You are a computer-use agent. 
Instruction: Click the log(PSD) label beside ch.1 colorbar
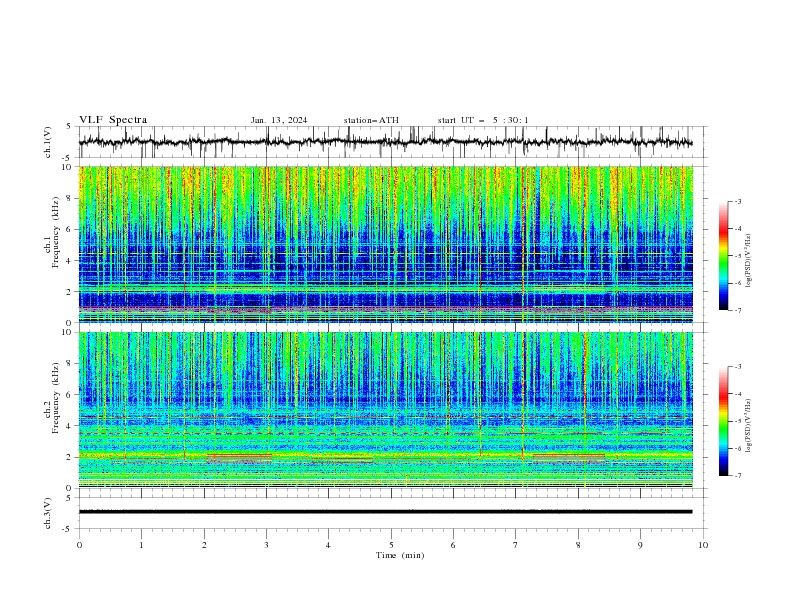coord(749,261)
